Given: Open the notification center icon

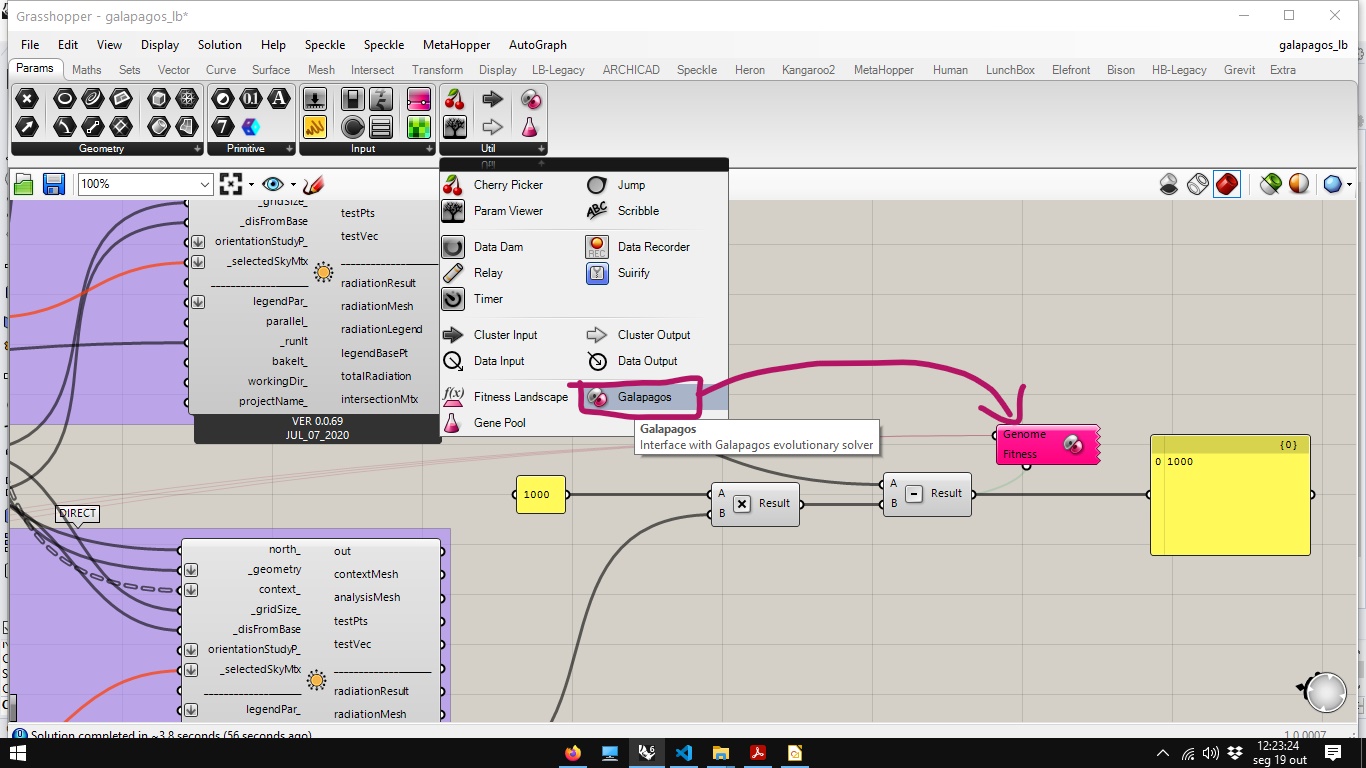Looking at the screenshot, I should [x=1333, y=753].
